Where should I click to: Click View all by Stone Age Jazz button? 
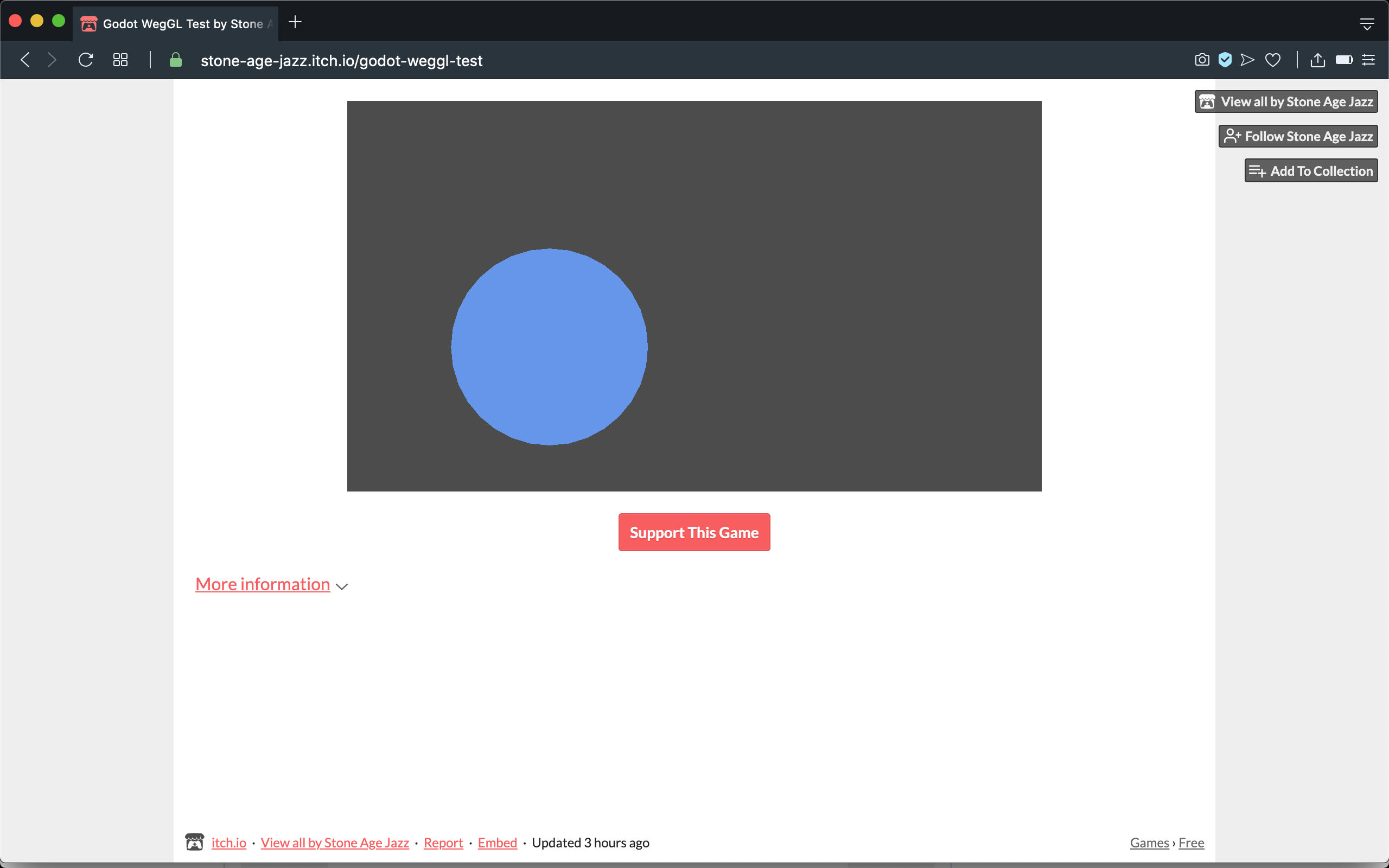(x=1286, y=101)
